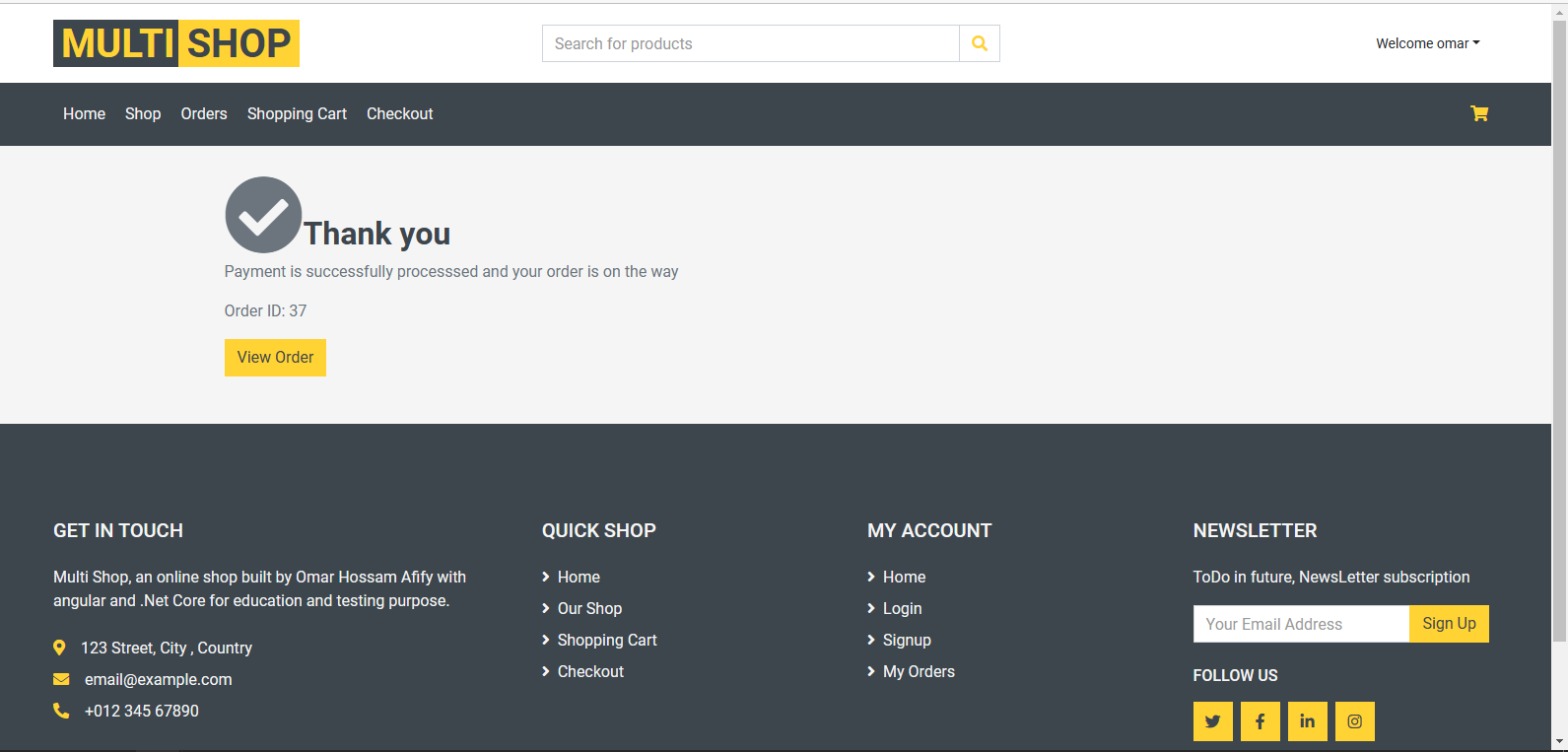The image size is (1568, 752).
Task: Open Signup footer link
Action: [907, 640]
